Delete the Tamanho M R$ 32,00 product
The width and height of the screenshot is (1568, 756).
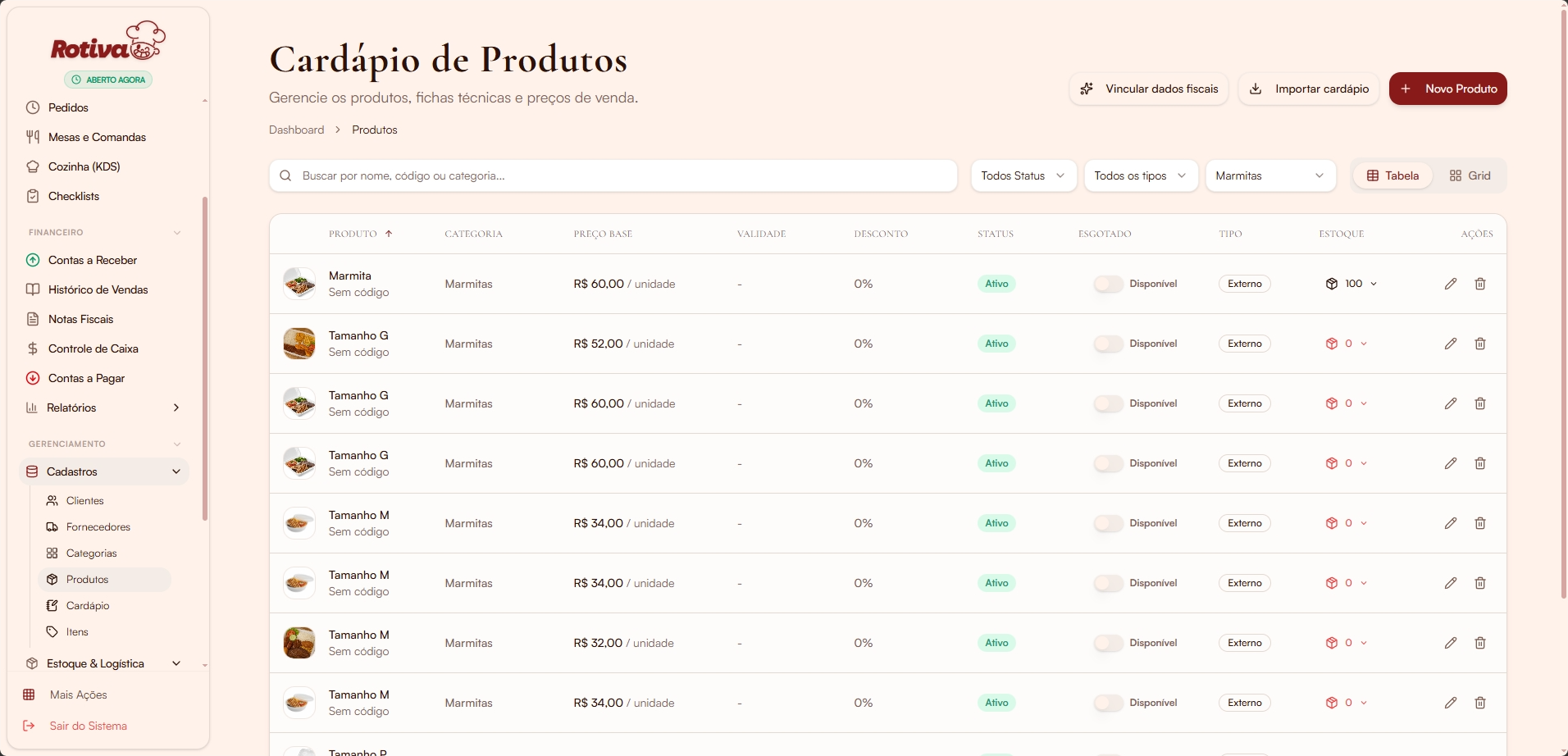1480,643
